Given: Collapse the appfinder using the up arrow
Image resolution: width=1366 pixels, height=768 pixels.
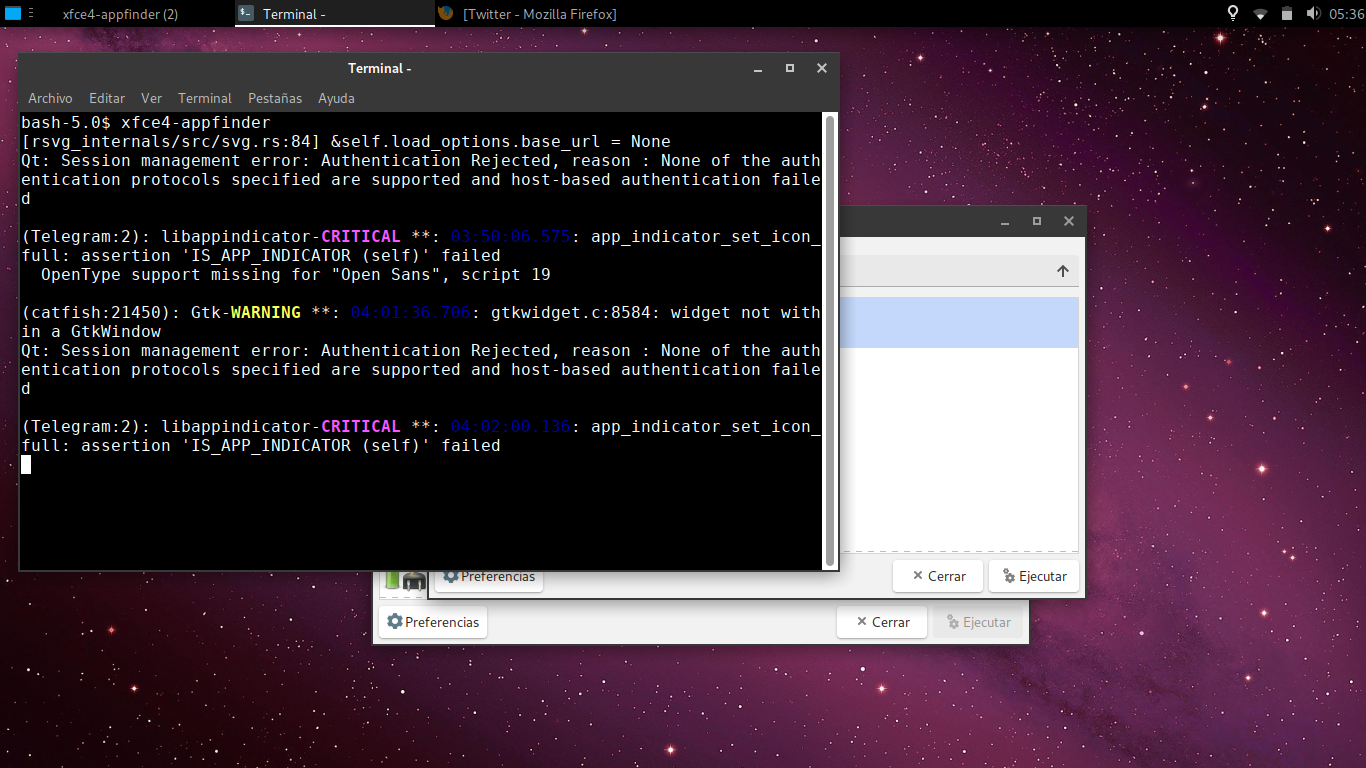Looking at the screenshot, I should point(1062,271).
